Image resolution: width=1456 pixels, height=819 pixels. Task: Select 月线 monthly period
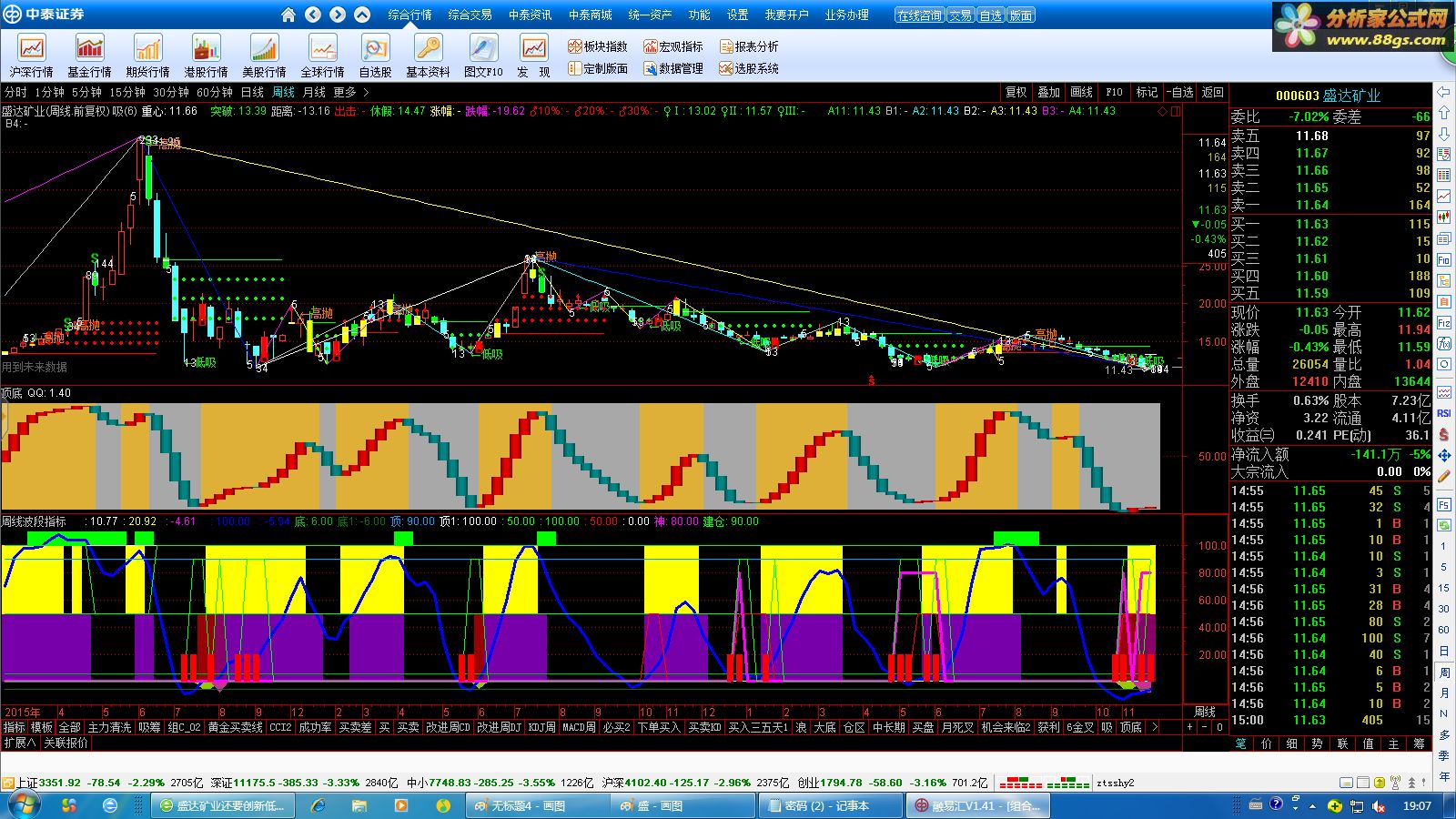click(x=314, y=93)
